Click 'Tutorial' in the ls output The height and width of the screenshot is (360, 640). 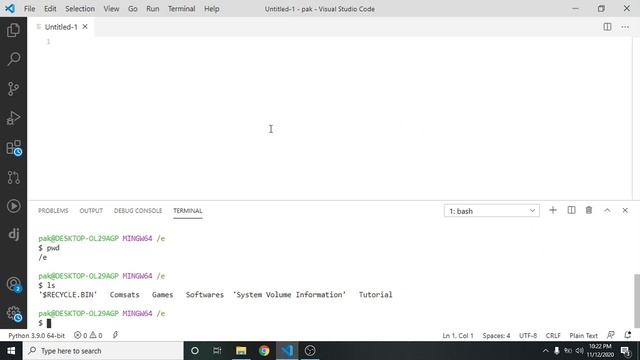pyautogui.click(x=375, y=295)
